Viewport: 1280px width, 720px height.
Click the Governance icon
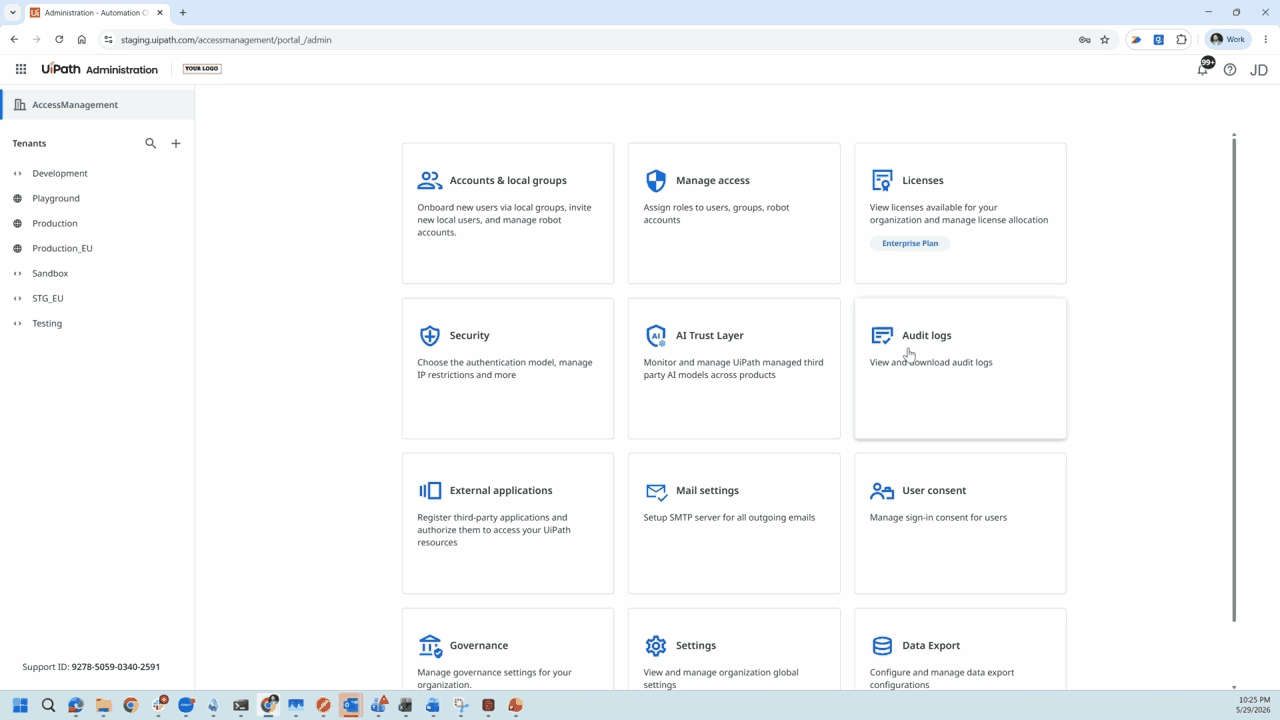[430, 646]
